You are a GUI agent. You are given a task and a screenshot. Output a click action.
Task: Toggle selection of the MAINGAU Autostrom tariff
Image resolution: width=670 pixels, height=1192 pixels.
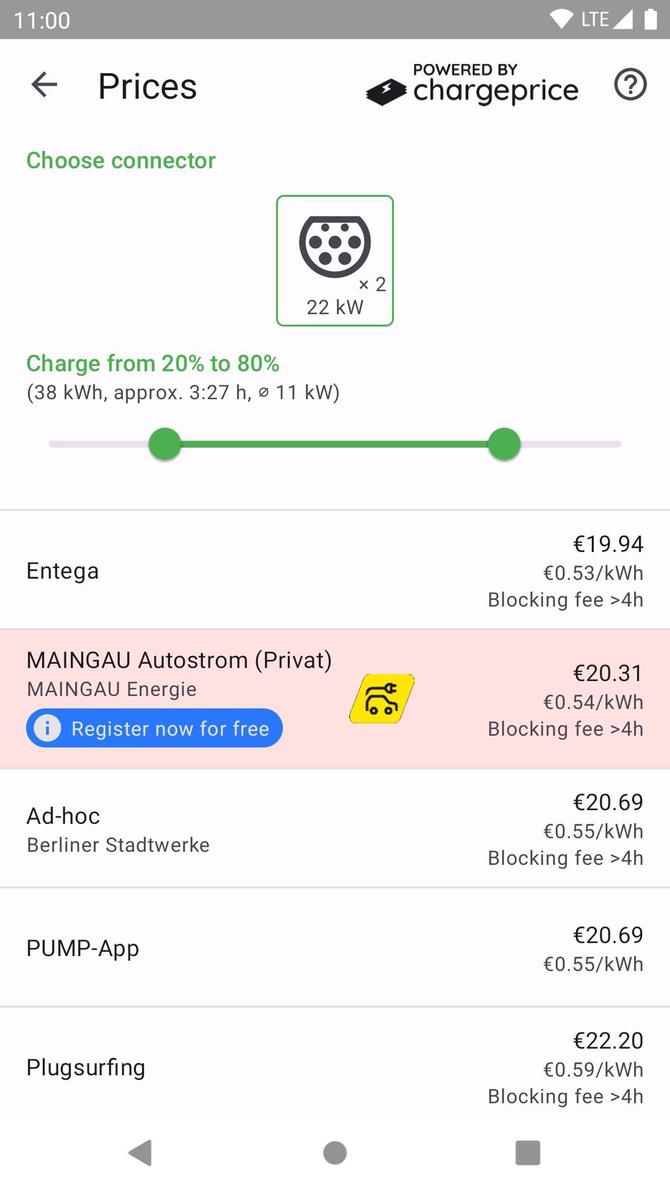click(x=335, y=694)
